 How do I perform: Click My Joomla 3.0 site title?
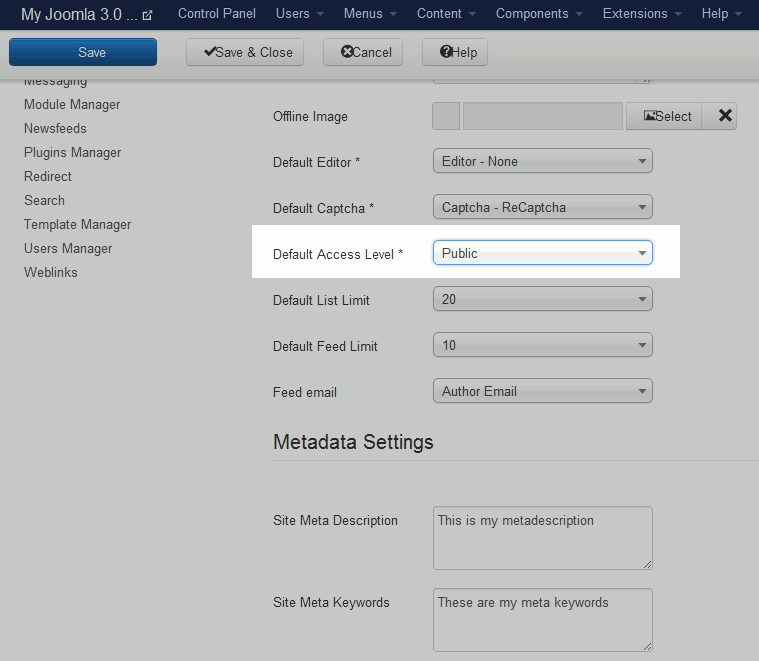79,15
